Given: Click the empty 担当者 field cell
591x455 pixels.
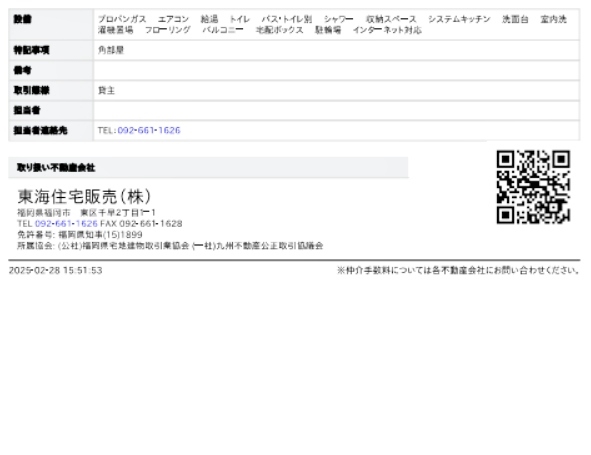Looking at the screenshot, I should pyautogui.click(x=336, y=110).
